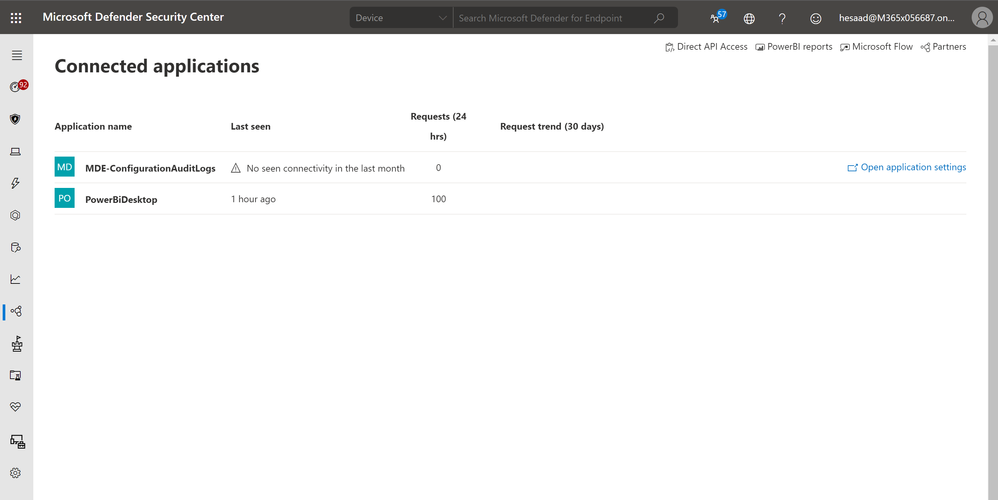998x500 pixels.
Task: Click the 100 requests value
Action: pos(439,199)
